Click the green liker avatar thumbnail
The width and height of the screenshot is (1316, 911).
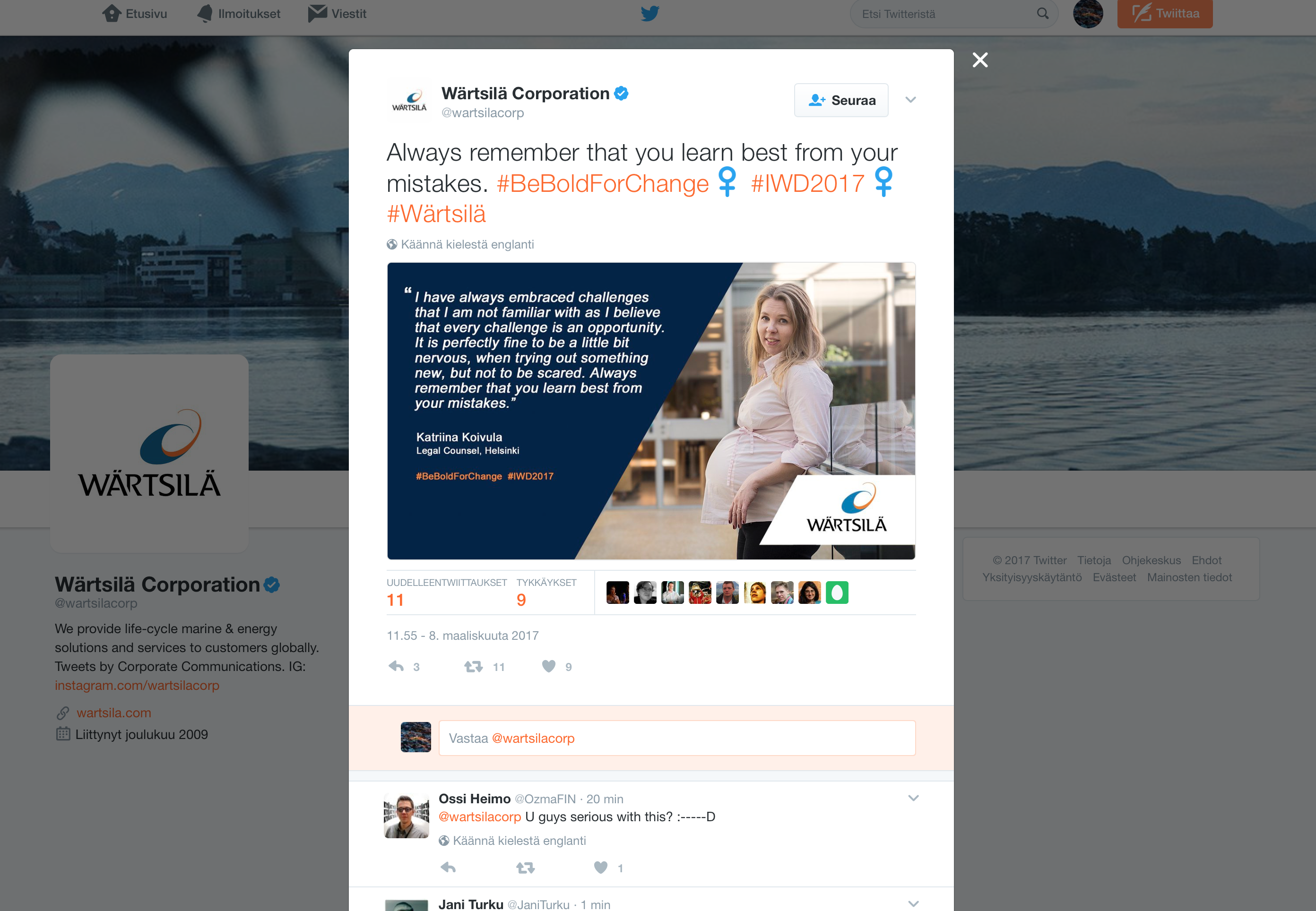pos(837,593)
